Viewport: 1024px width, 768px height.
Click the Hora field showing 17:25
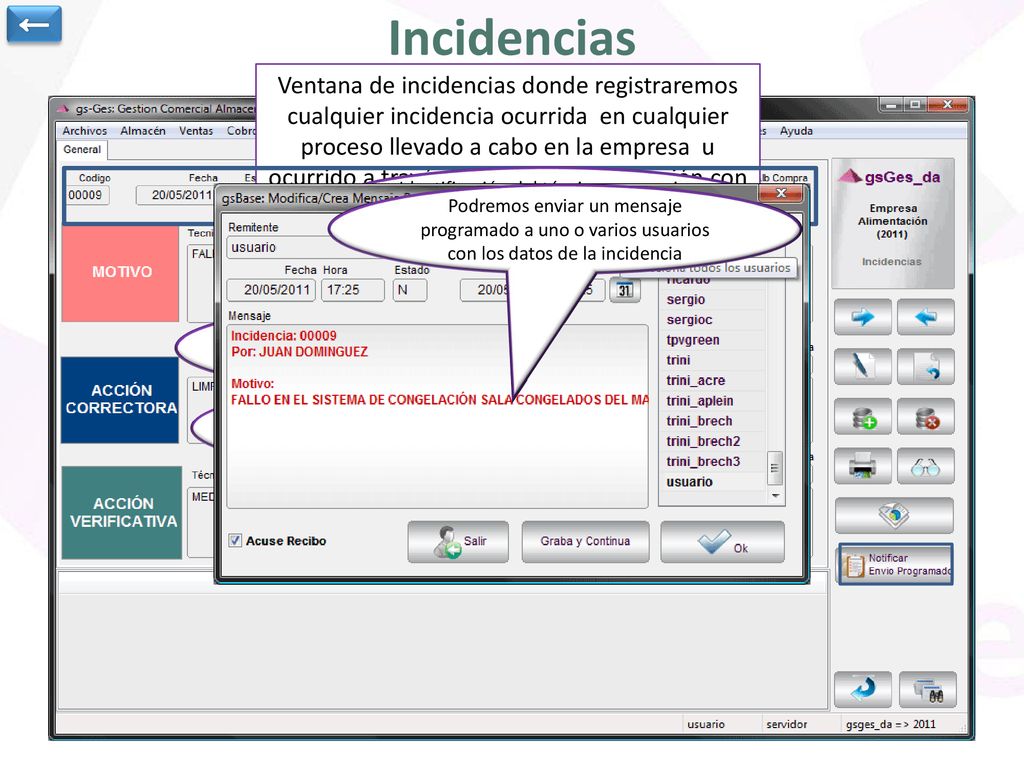[353, 290]
